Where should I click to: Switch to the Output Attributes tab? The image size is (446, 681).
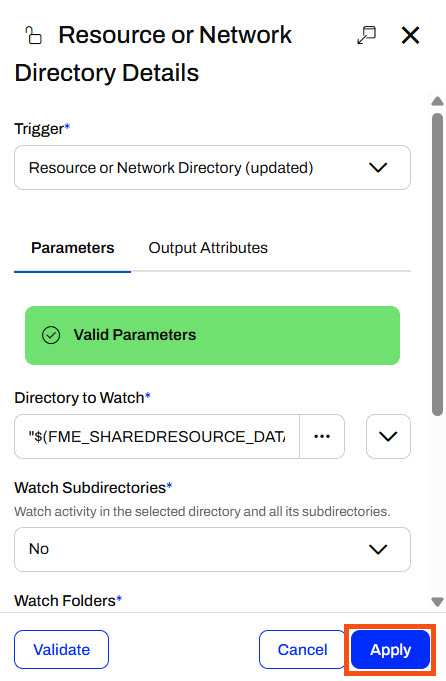point(208,248)
